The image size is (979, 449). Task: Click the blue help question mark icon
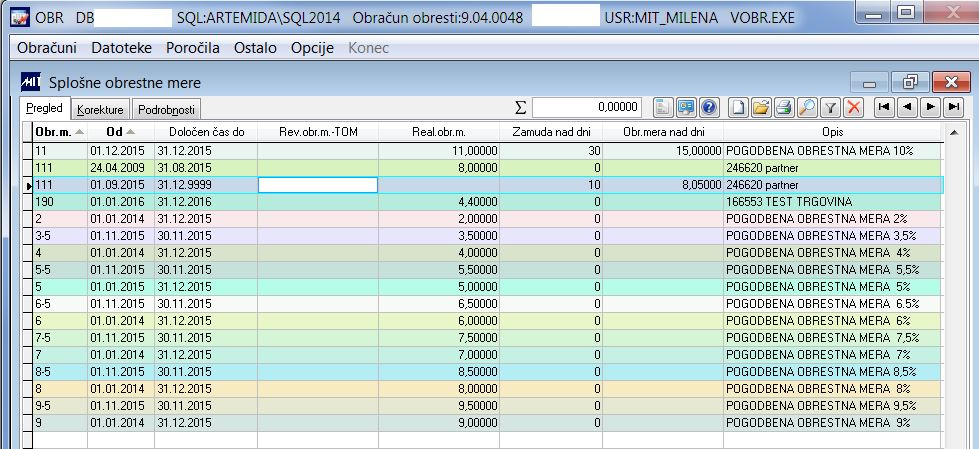(x=708, y=108)
